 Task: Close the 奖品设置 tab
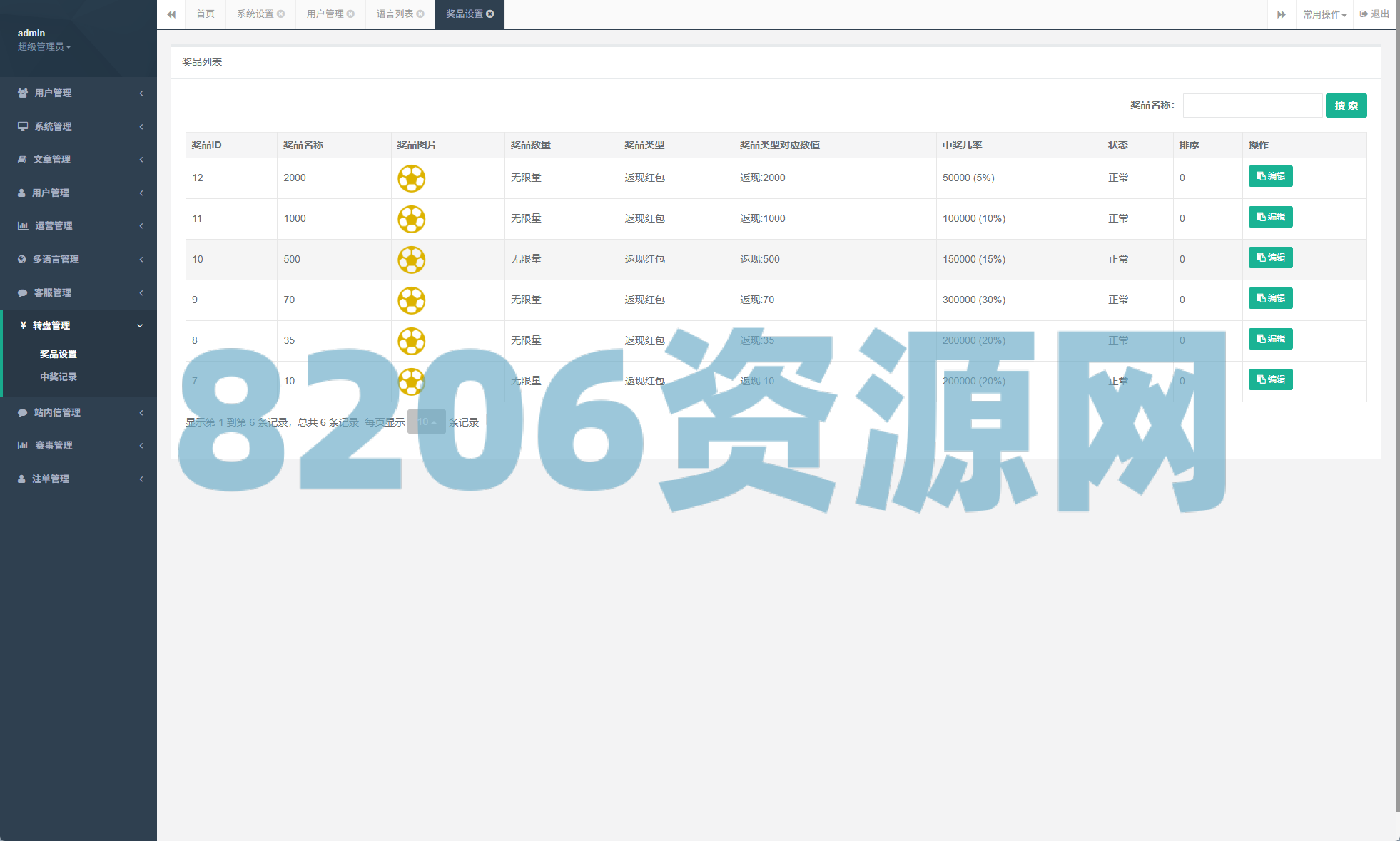[490, 14]
